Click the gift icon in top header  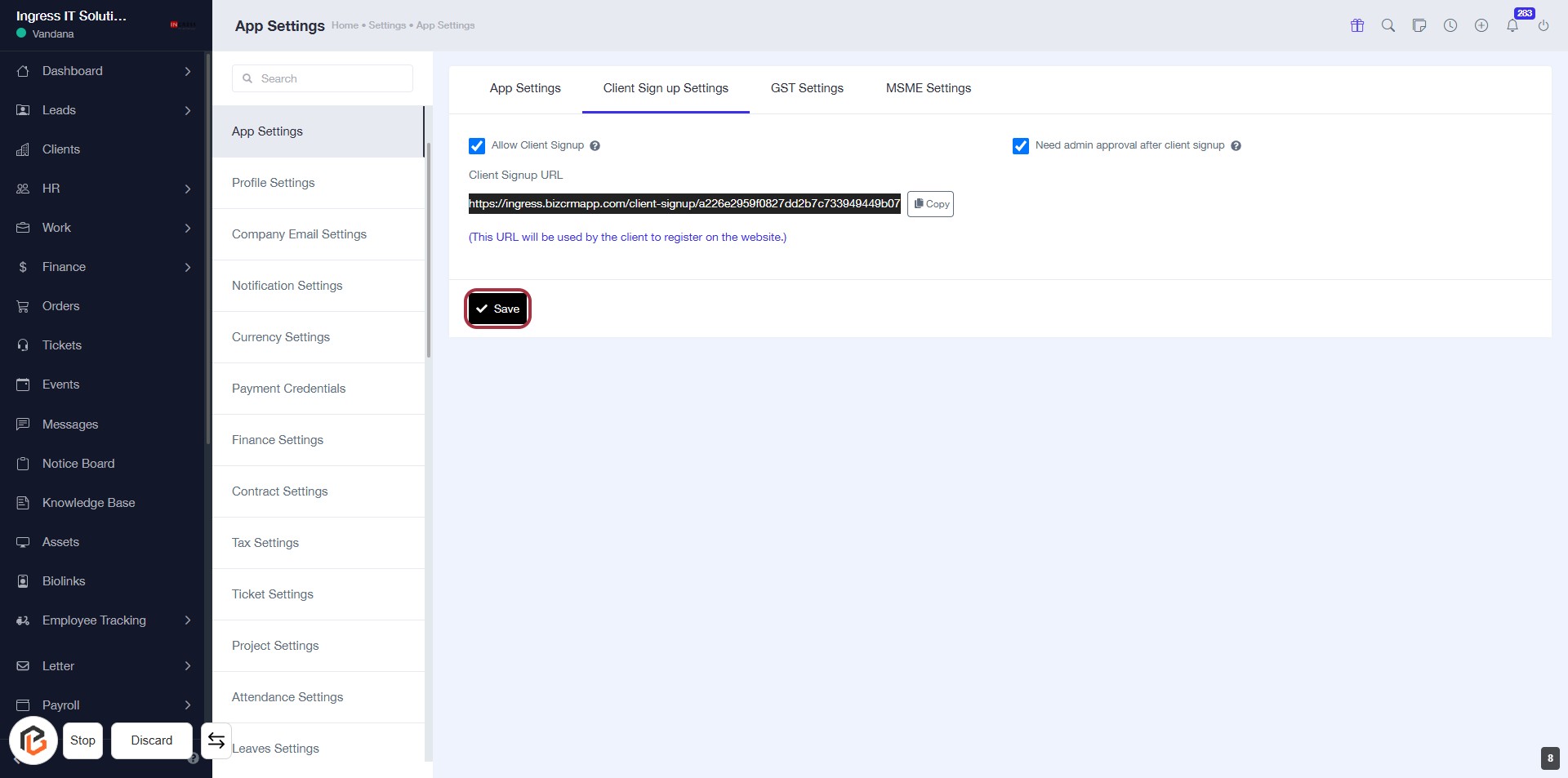[x=1357, y=25]
